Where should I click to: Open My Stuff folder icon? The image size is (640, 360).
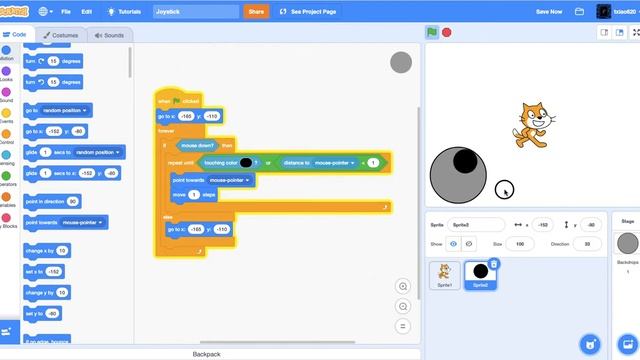tap(579, 11)
